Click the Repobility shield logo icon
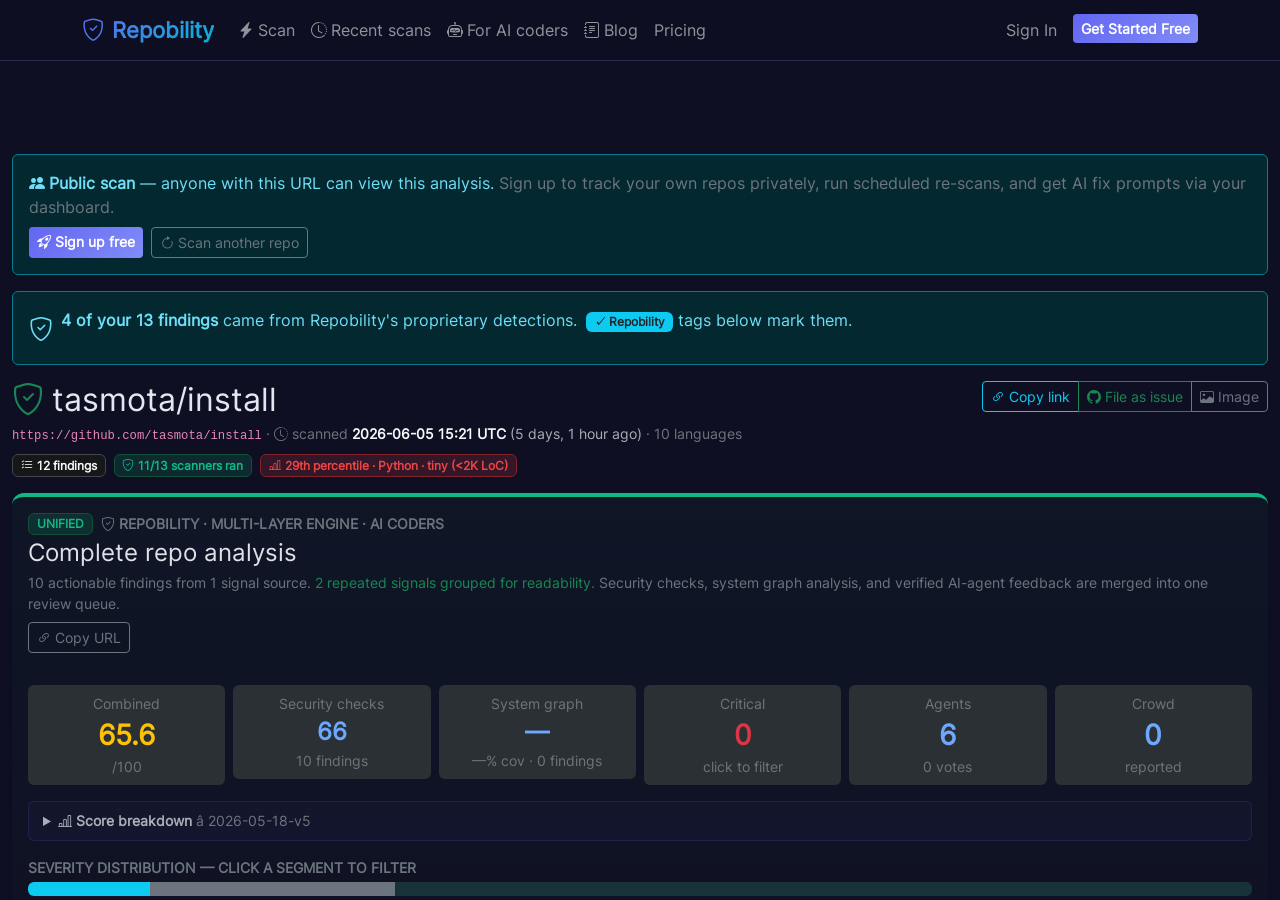Viewport: 1280px width, 900px height. point(93,30)
